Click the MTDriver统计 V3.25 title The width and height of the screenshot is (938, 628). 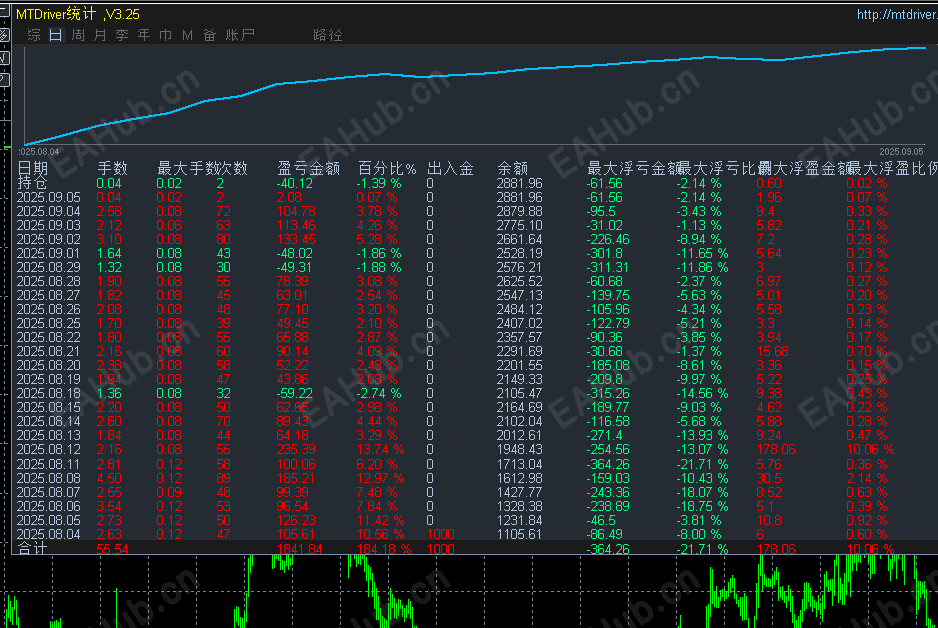tap(78, 14)
